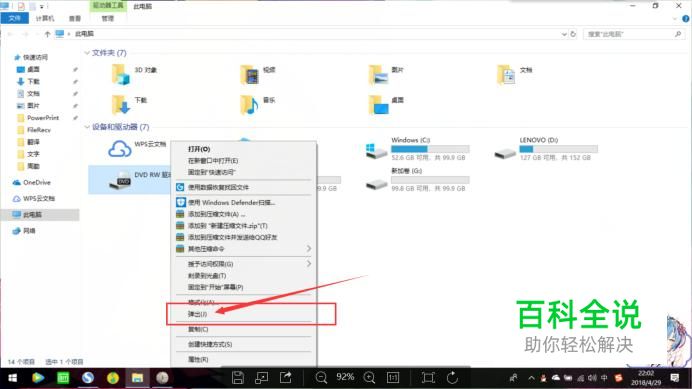Zoom in with the plus magnifier

[x=369, y=378]
